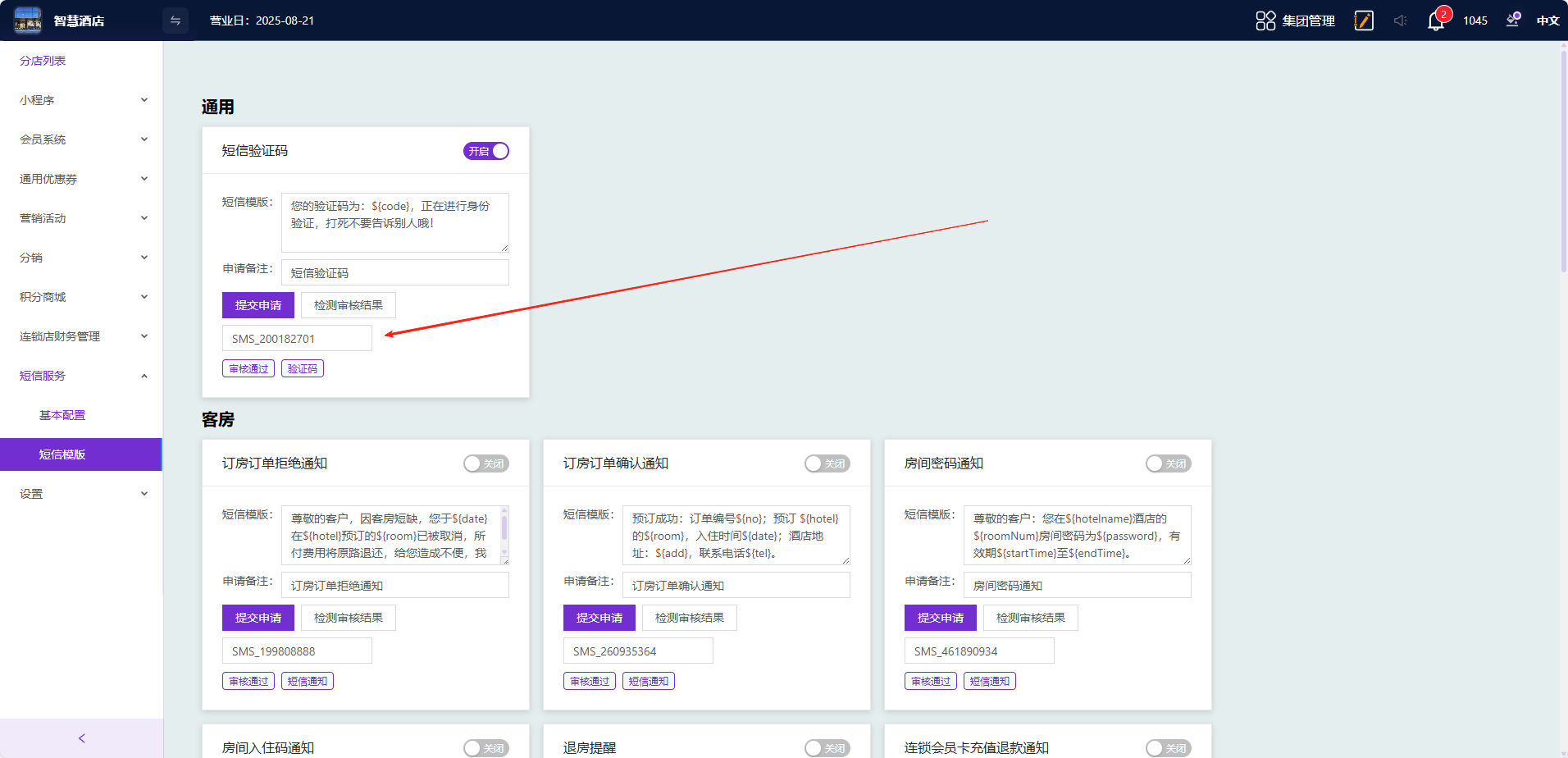Enable the 订房订单拒绝通知 toggle
Viewport: 1568px width, 758px height.
point(486,463)
